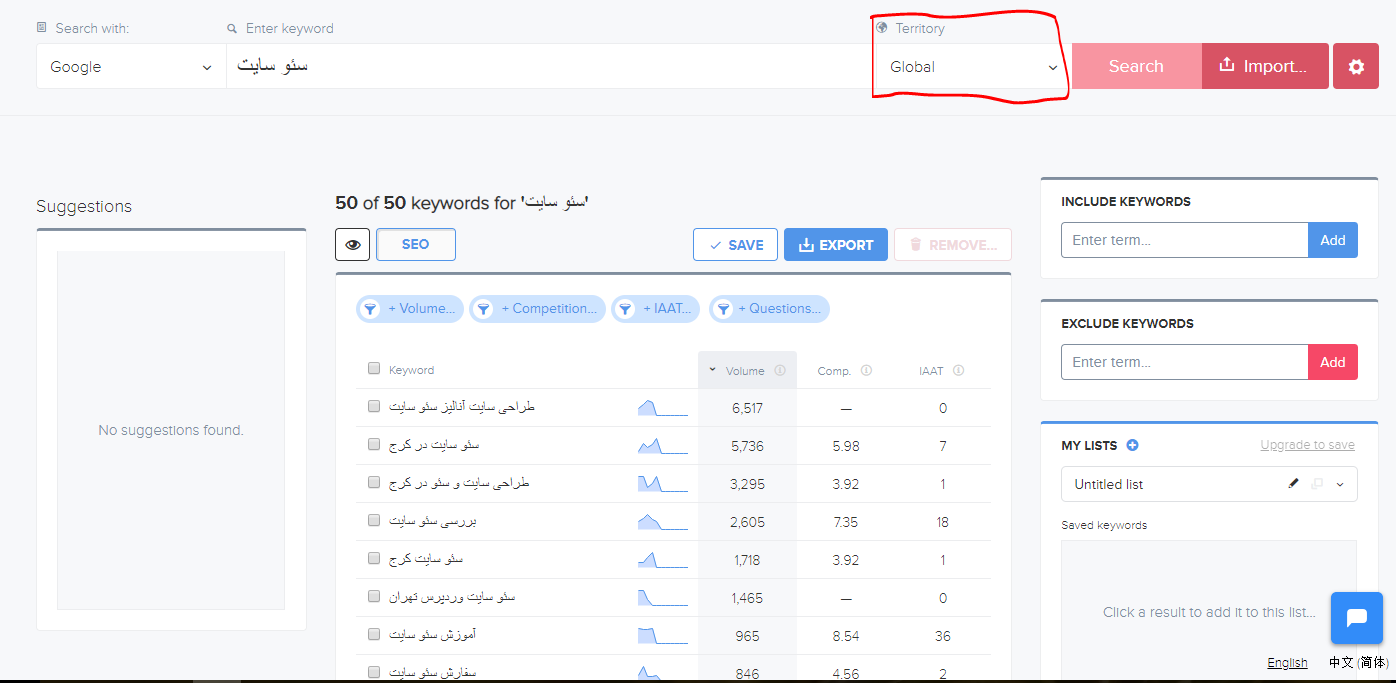1396x683 pixels.
Task: Toggle the eye visibility button
Action: [x=352, y=245]
